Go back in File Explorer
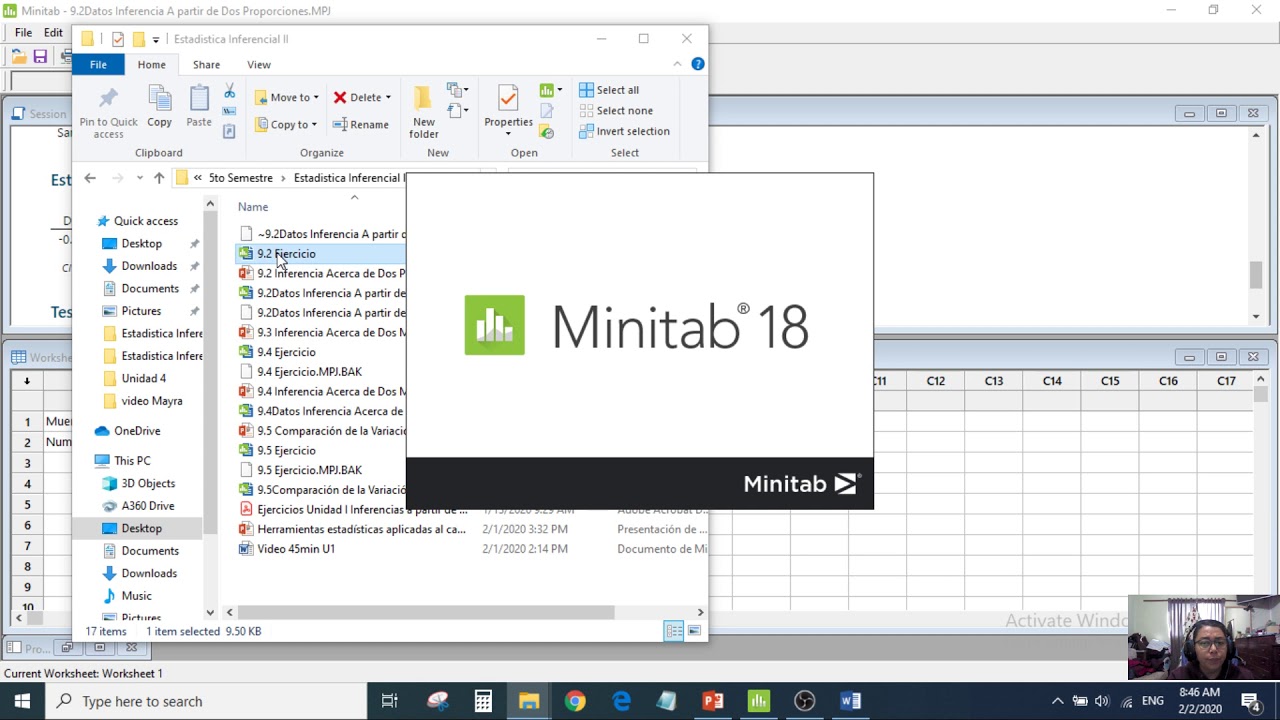The height and width of the screenshot is (720, 1280). 90,178
